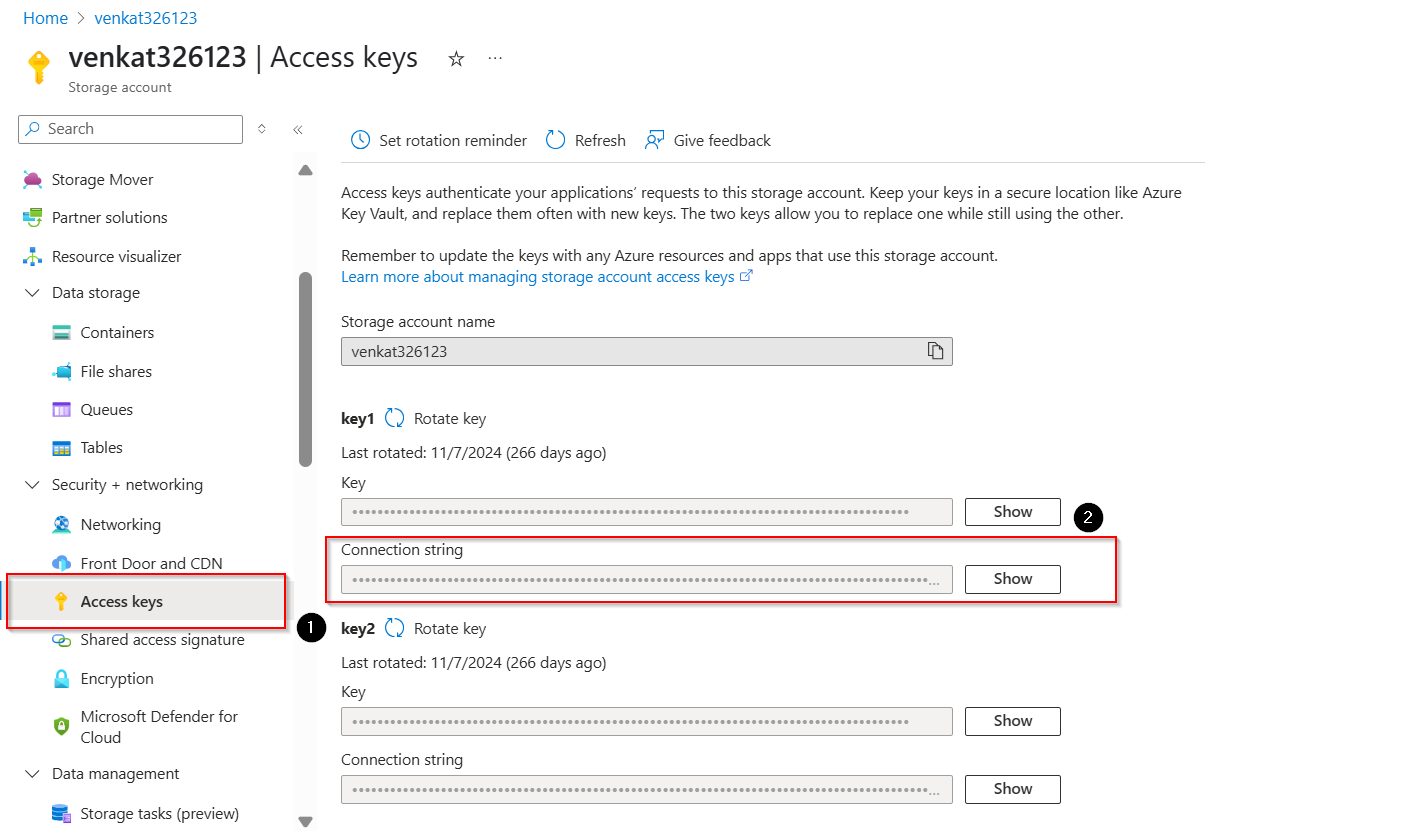Open the more options ellipsis menu
Image resolution: width=1408 pixels, height=831 pixels.
495,58
